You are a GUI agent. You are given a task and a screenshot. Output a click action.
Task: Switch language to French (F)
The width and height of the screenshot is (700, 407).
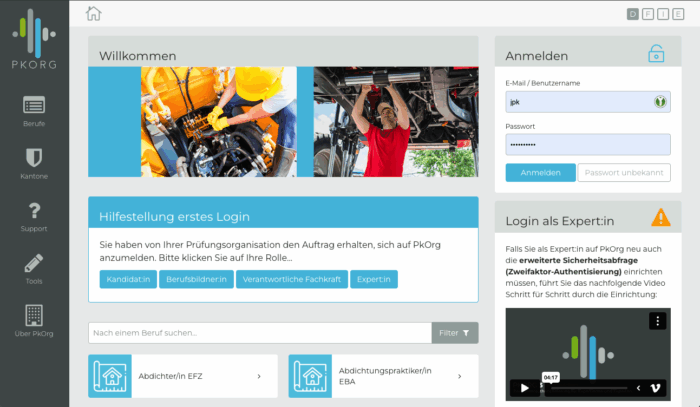coord(647,13)
